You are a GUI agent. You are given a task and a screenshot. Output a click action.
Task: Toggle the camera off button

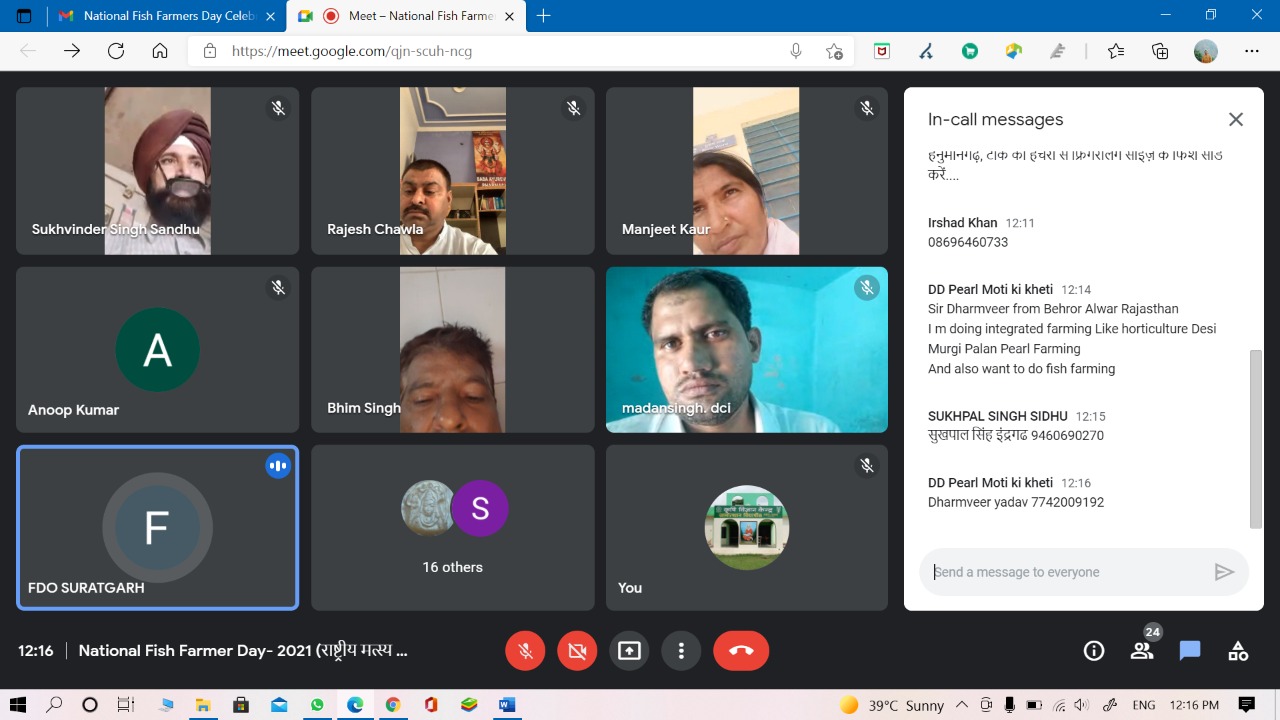click(x=577, y=651)
